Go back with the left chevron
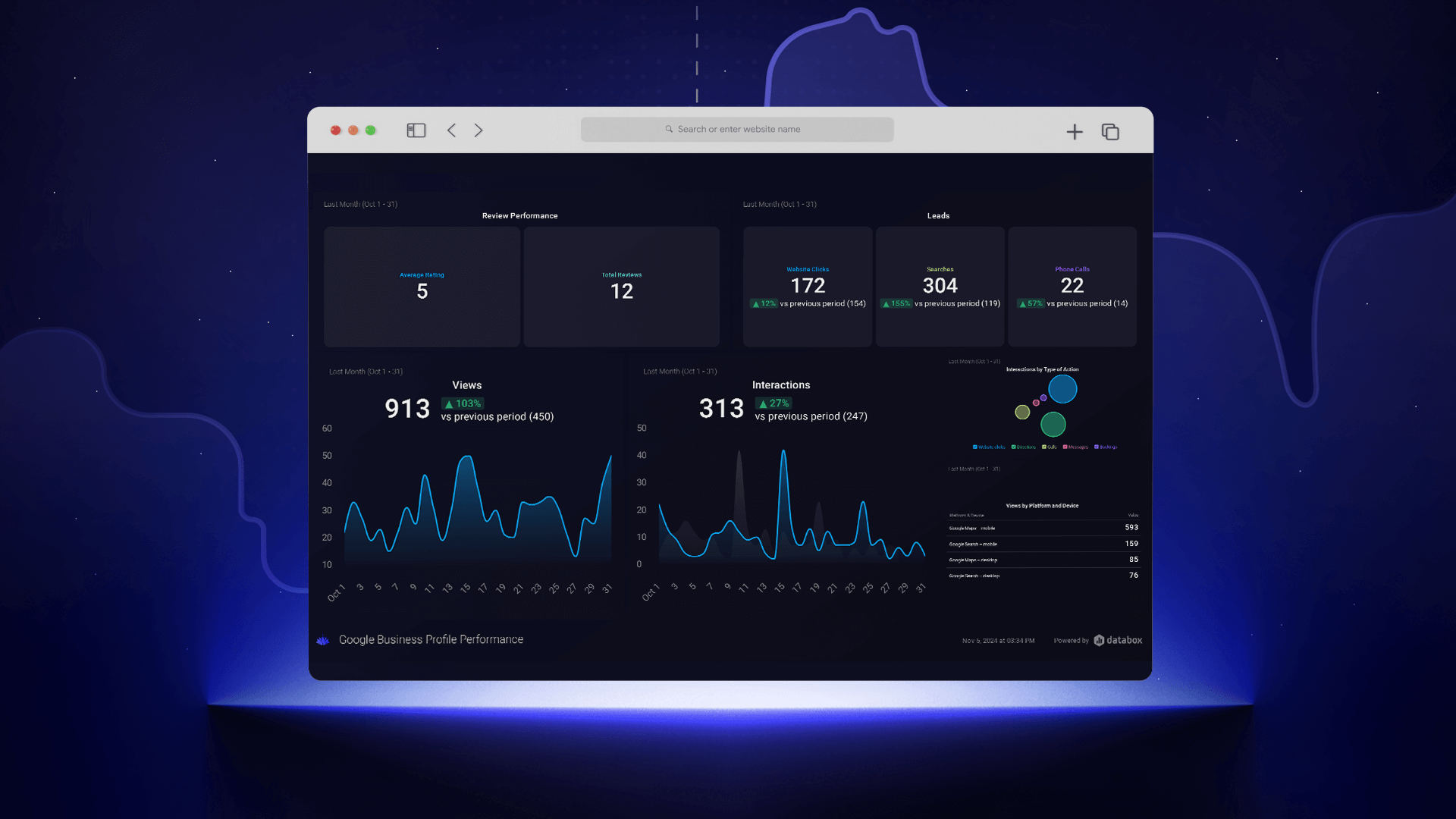The image size is (1456, 819). click(x=451, y=130)
